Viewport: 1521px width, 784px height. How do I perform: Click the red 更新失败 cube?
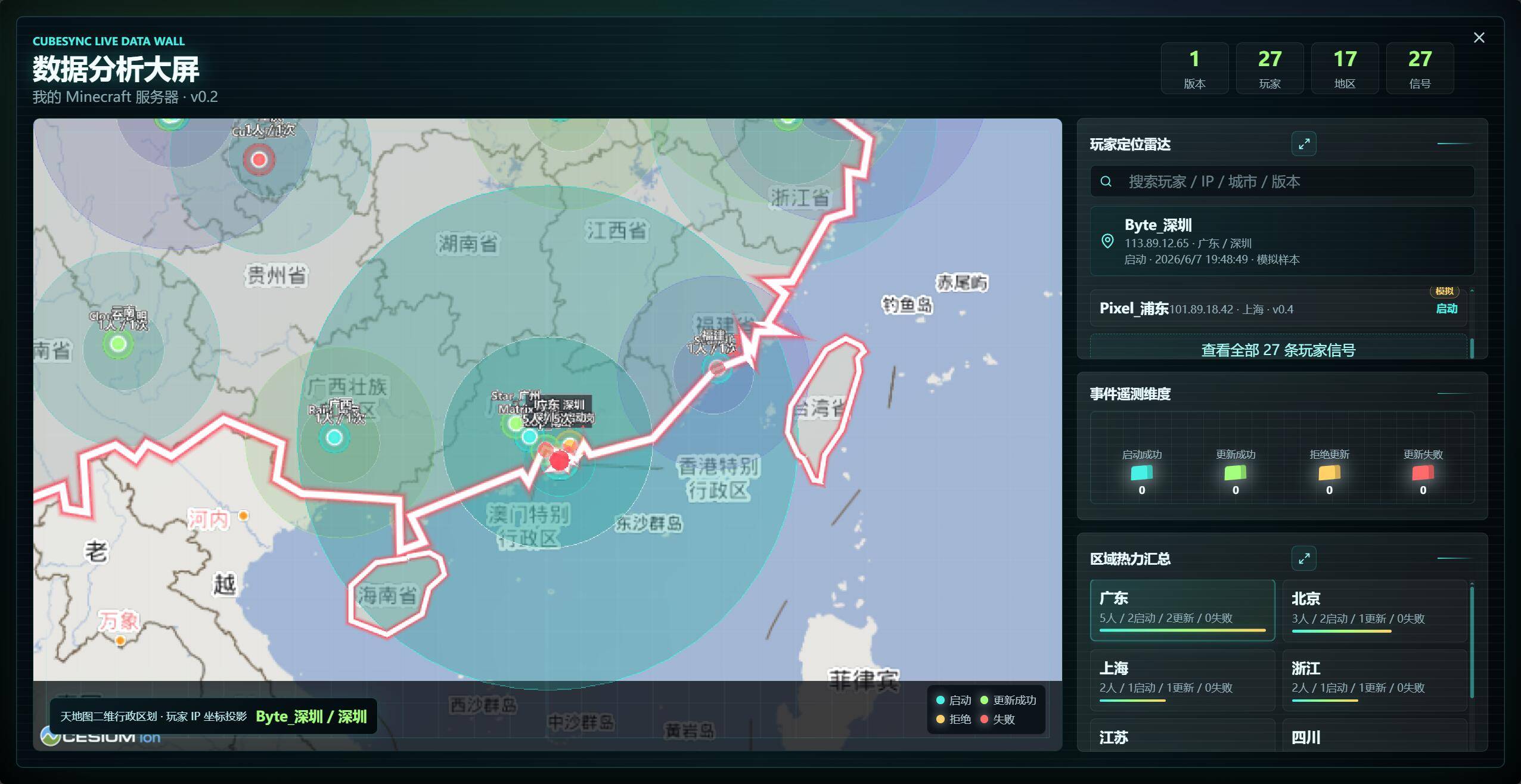click(x=1423, y=473)
